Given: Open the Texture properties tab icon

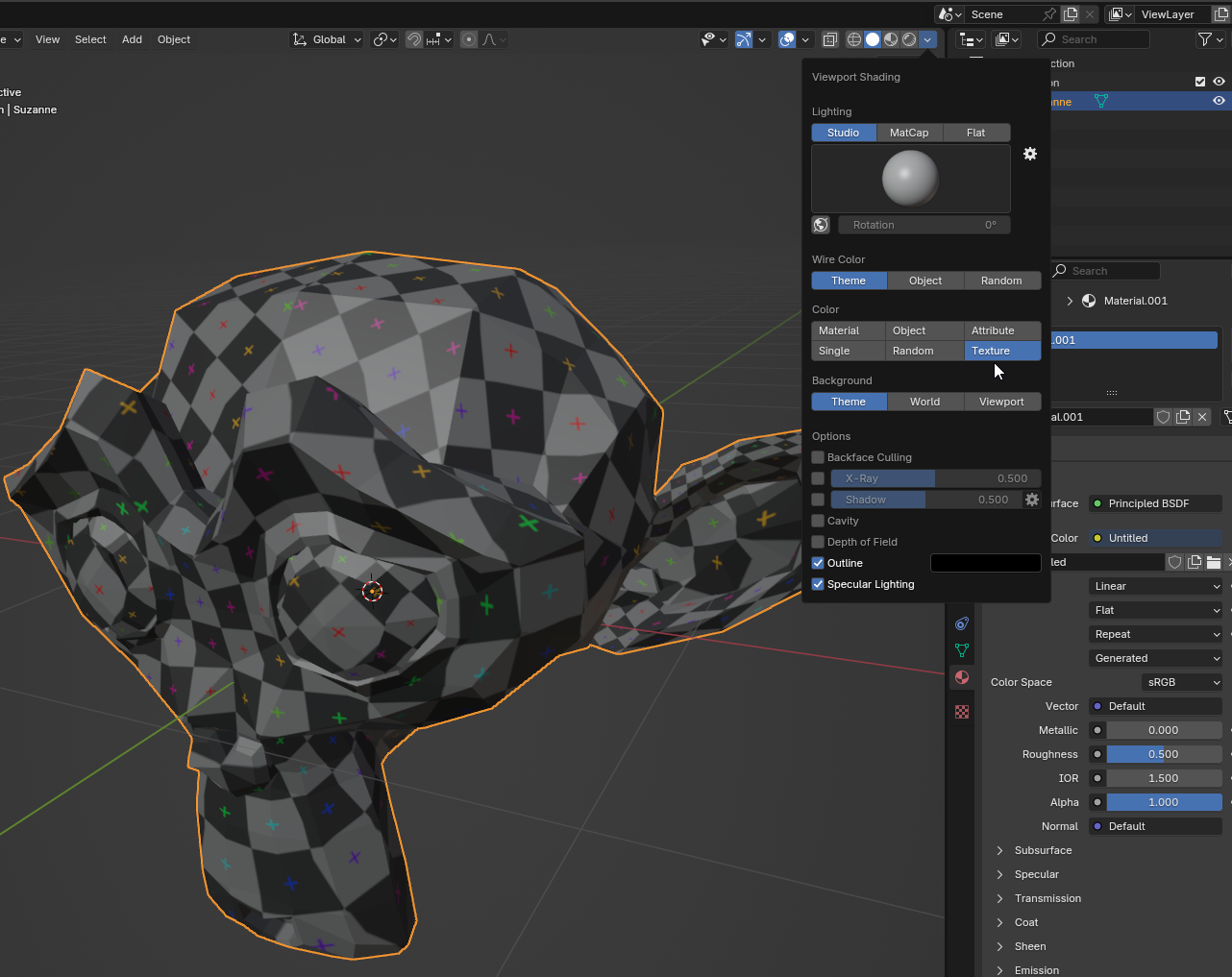Looking at the screenshot, I should (x=962, y=712).
